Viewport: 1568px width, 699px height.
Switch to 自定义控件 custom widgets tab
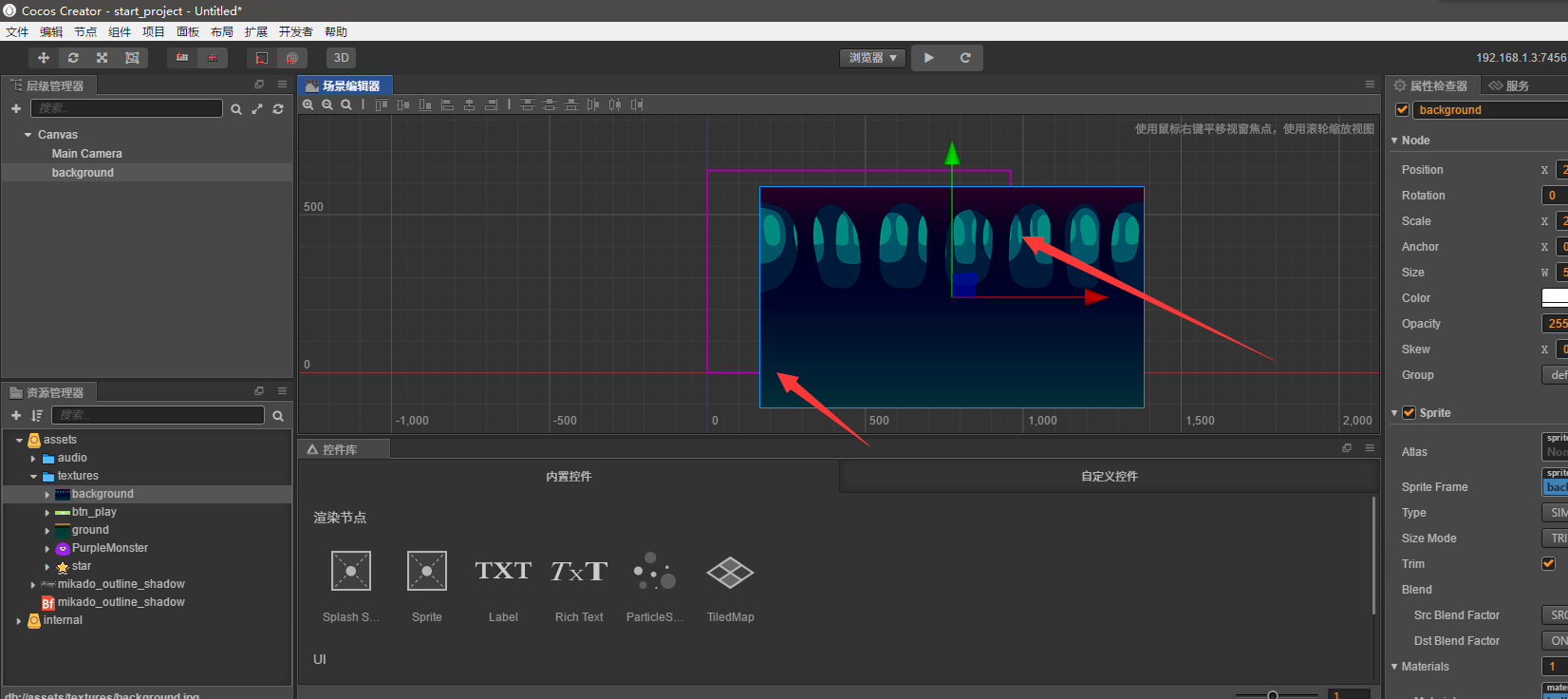tap(1109, 477)
